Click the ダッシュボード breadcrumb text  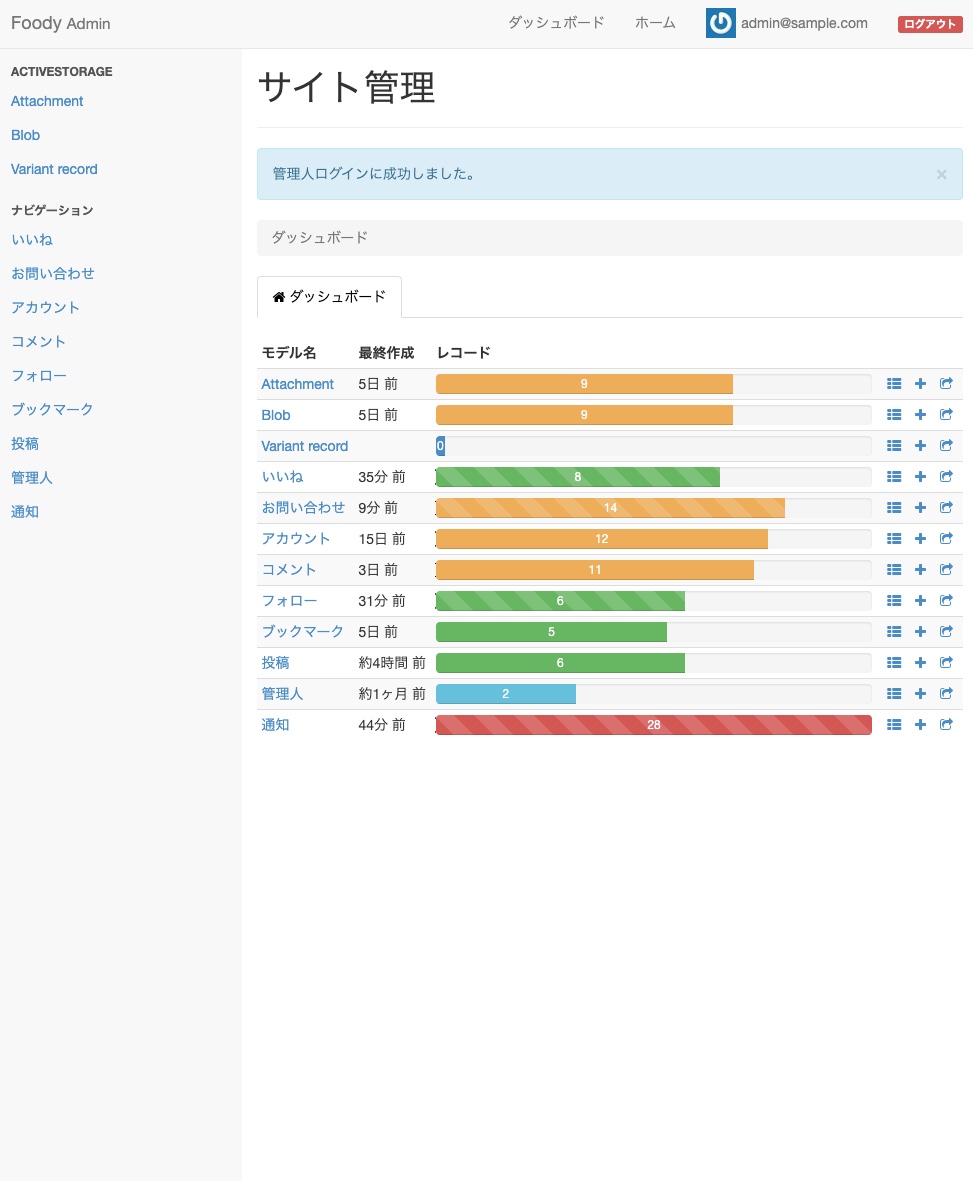[320, 237]
